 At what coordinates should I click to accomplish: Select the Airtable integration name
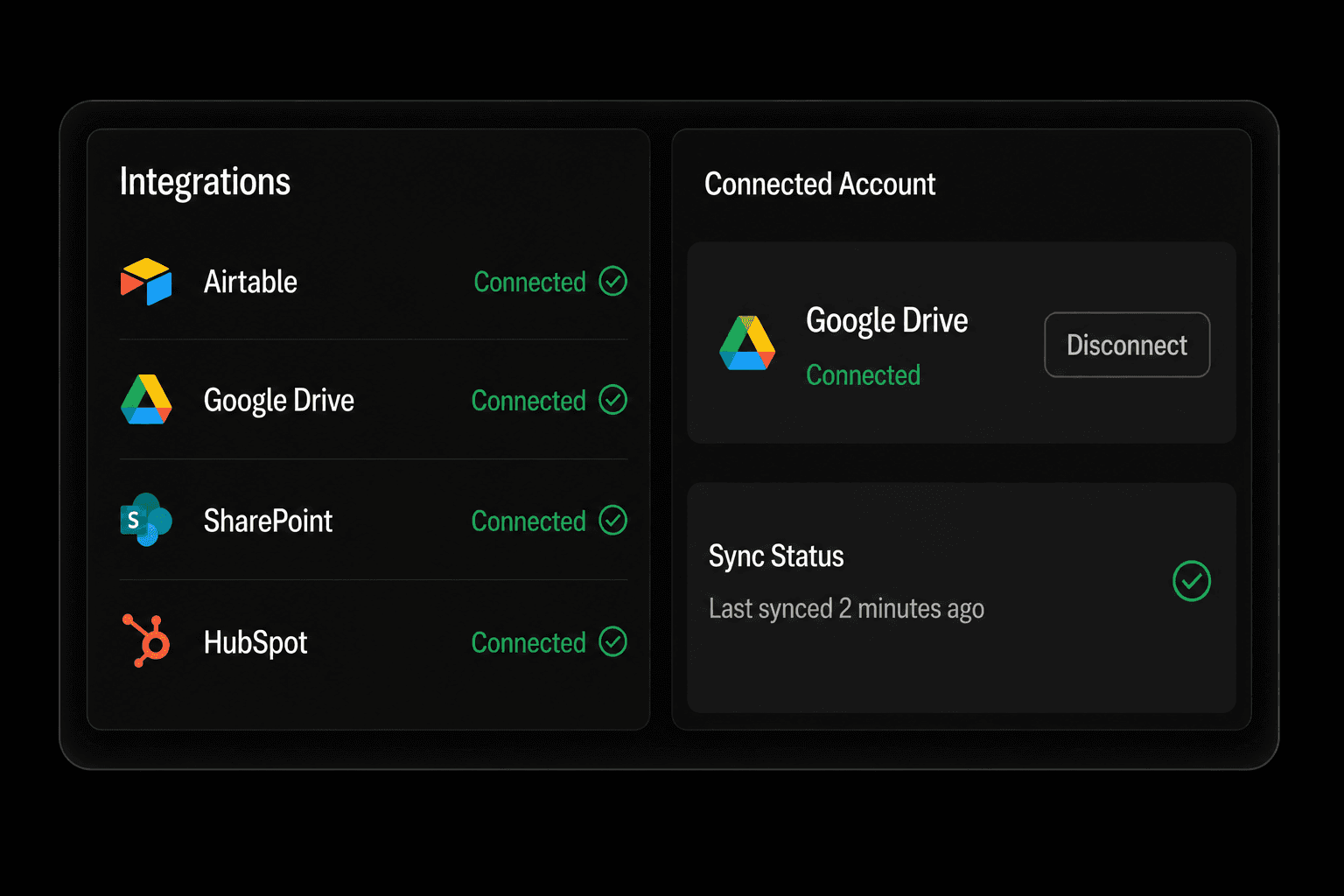click(x=250, y=282)
